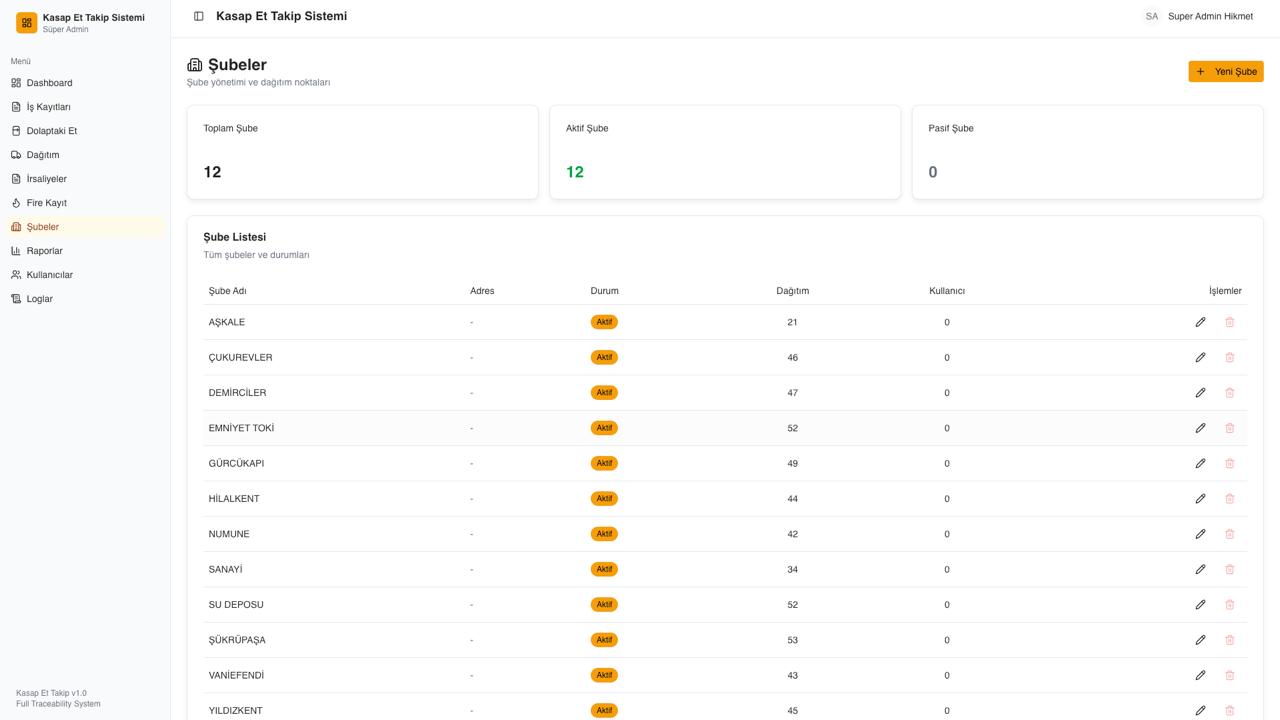Viewport: 1280px width, 720px height.
Task: Go to İş Kayıtları page
Action: (x=48, y=107)
